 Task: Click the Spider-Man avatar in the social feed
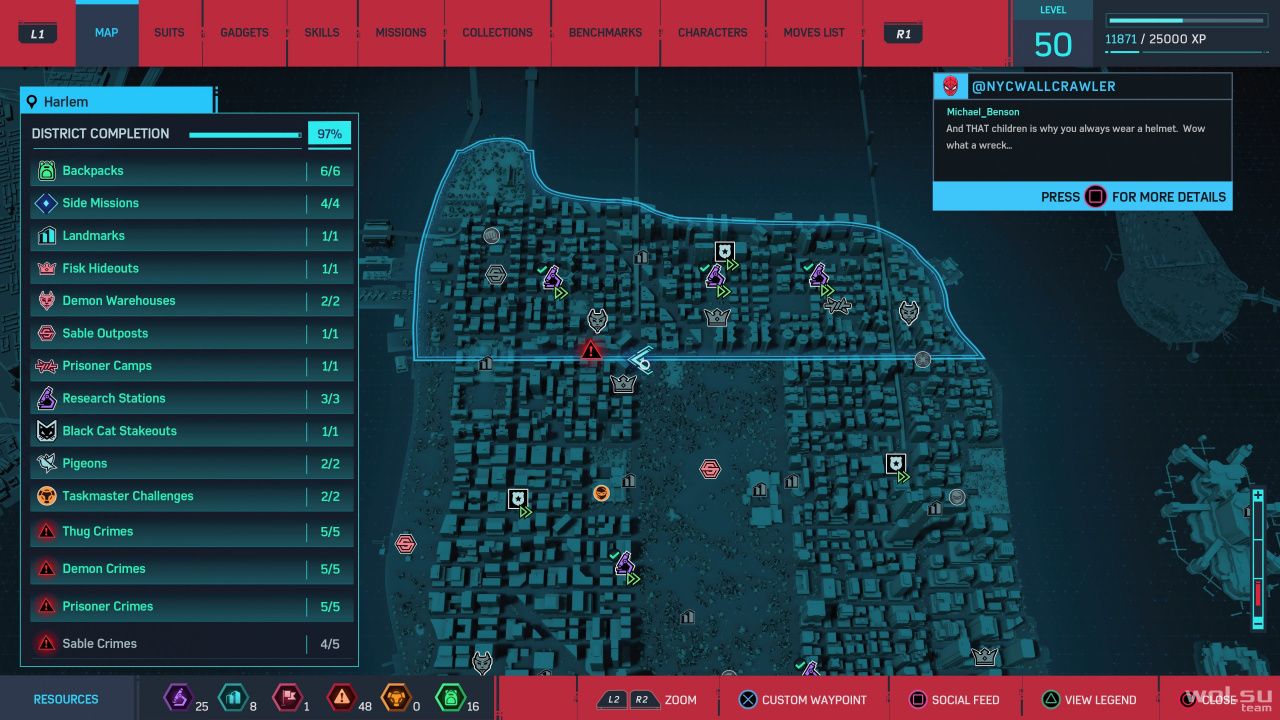(951, 86)
